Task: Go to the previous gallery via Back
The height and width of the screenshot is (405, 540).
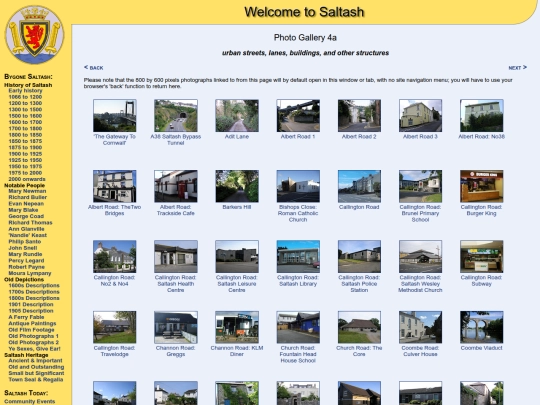Action: coord(93,68)
